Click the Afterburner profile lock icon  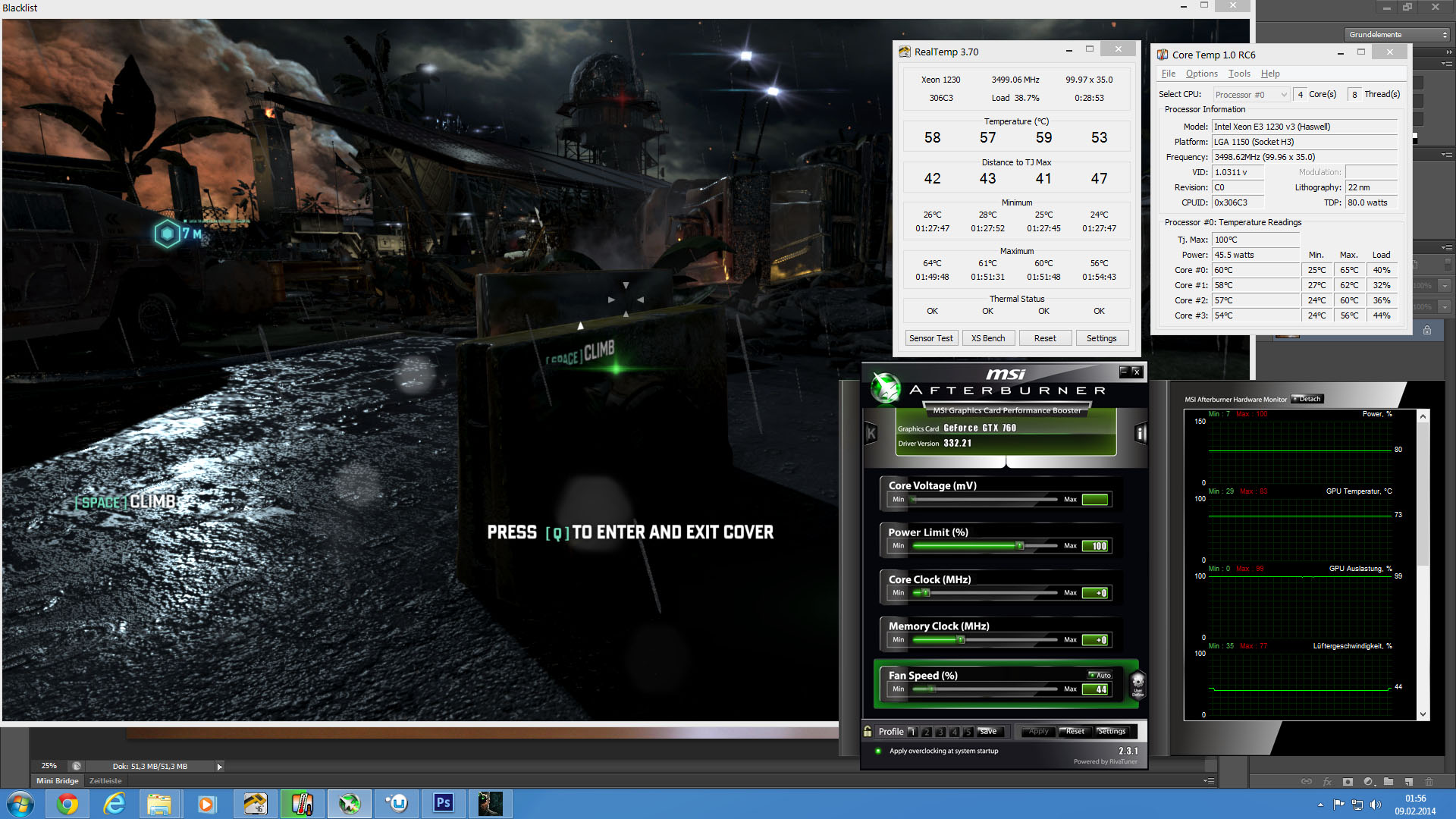[868, 731]
